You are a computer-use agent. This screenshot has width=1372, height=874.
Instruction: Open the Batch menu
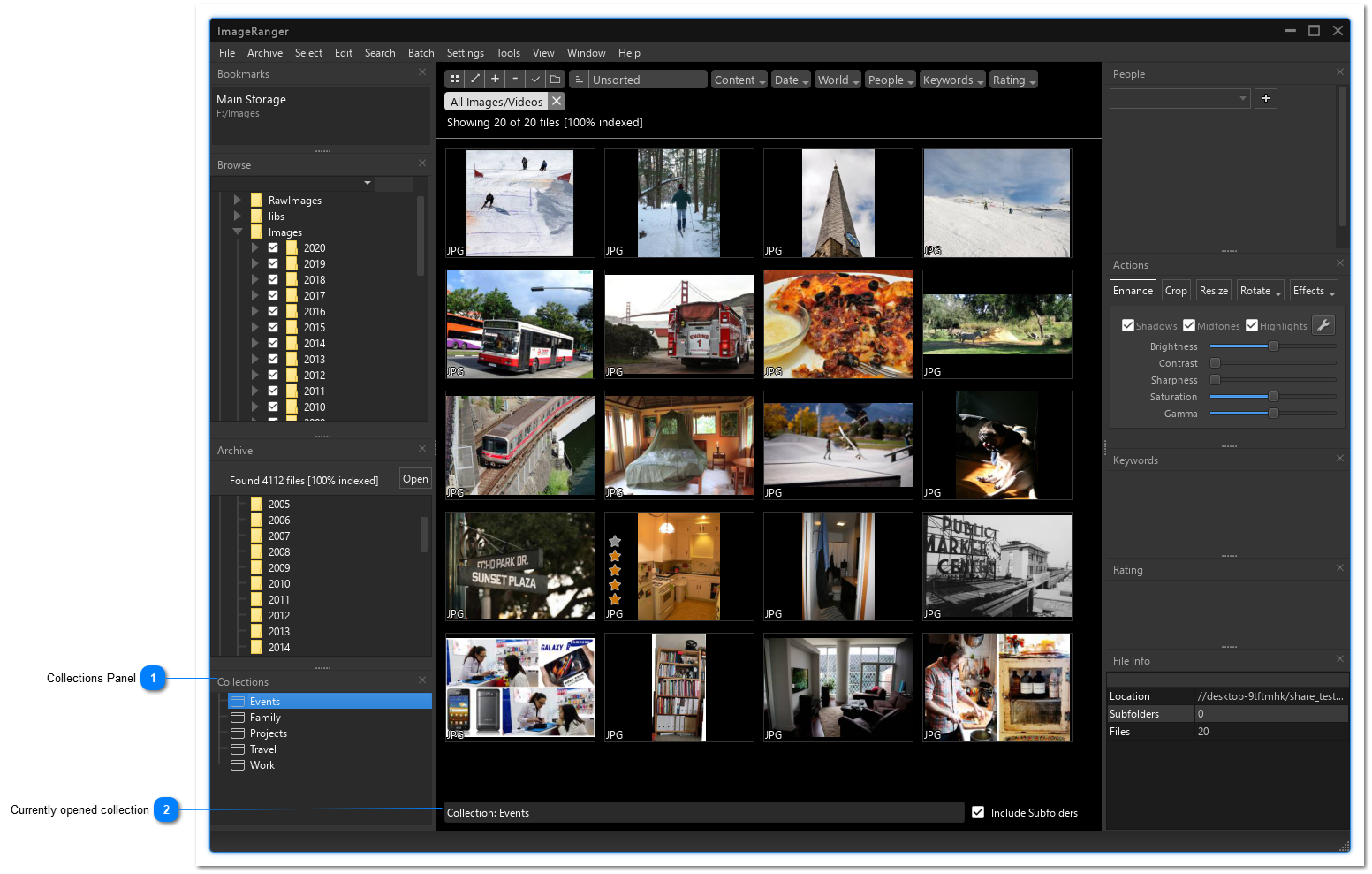pyautogui.click(x=421, y=53)
